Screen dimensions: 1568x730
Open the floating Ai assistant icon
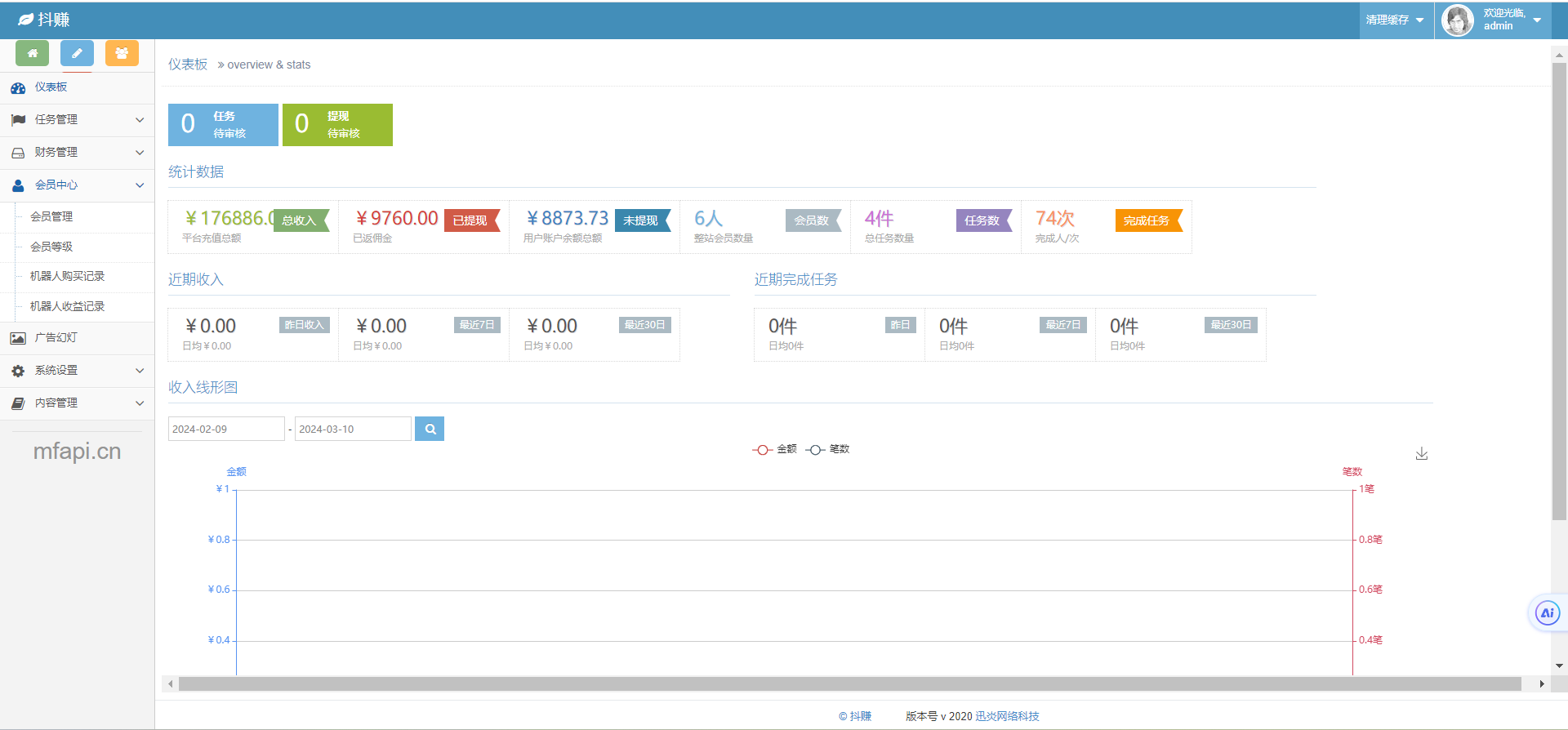pos(1547,613)
